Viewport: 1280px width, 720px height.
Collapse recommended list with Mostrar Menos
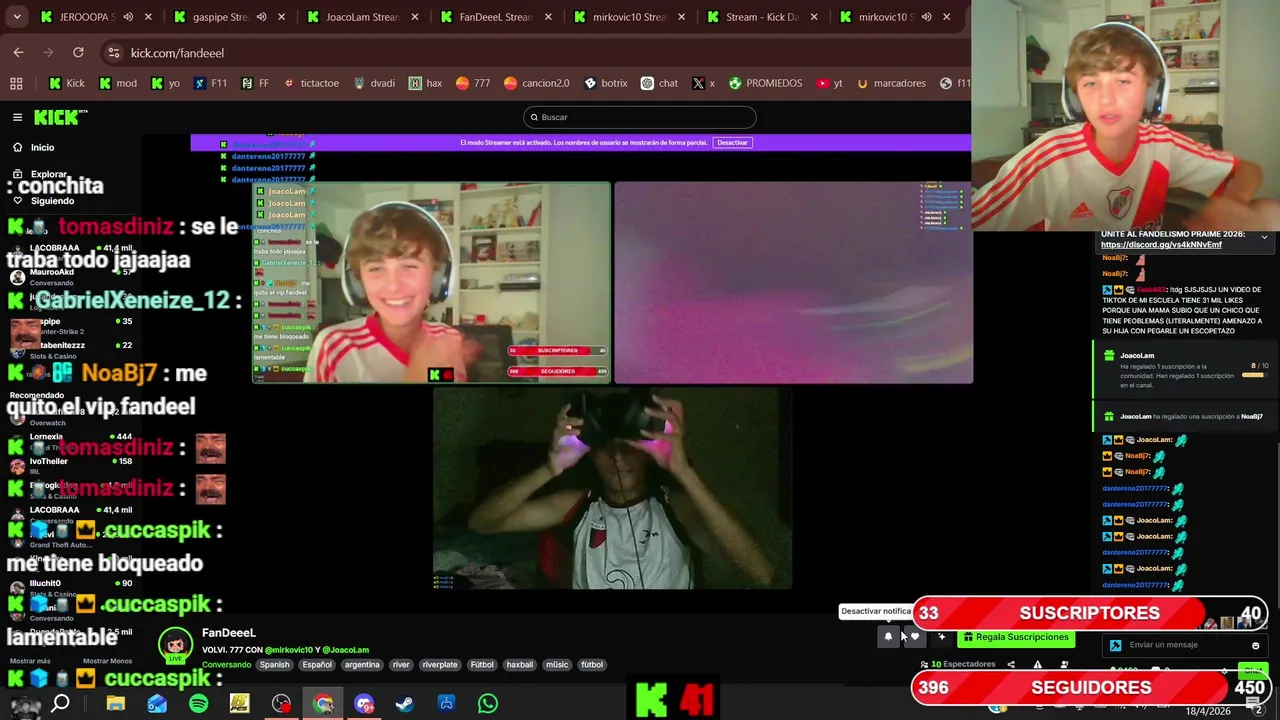tap(107, 661)
